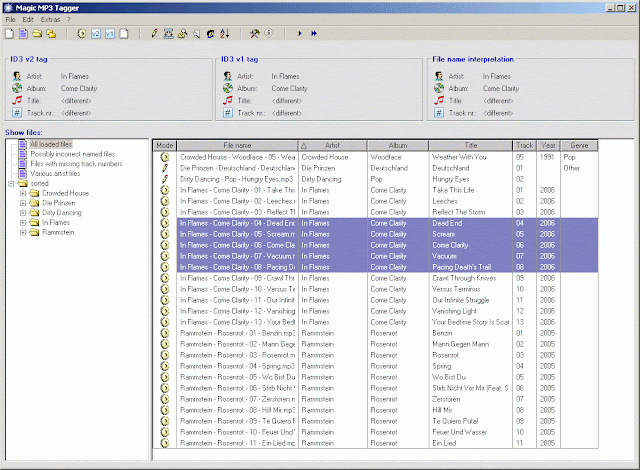Click the single blue arrow toolbar icon
Image resolution: width=640 pixels, height=470 pixels.
(300, 33)
